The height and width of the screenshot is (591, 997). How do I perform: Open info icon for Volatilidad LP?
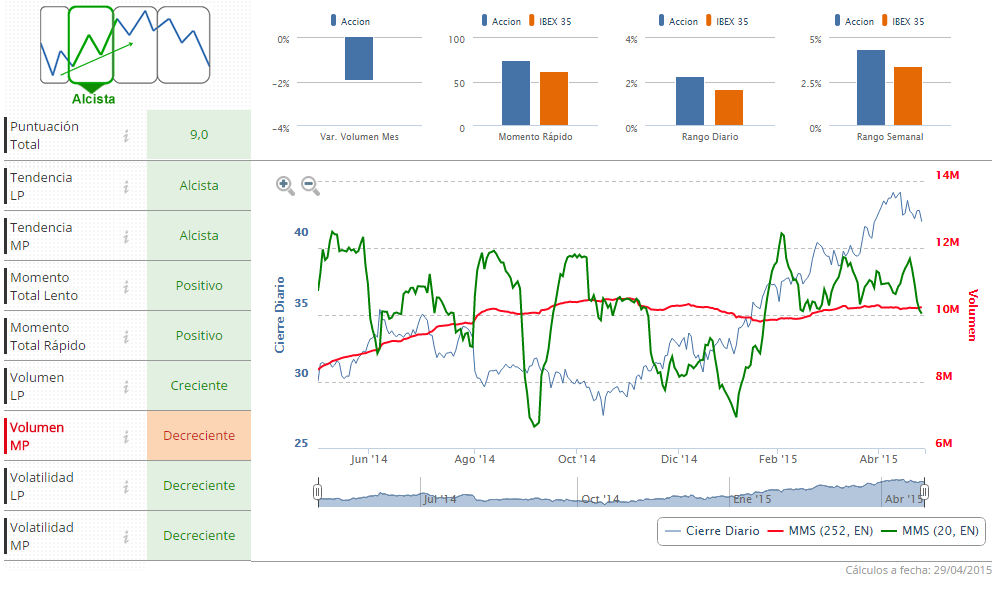pyautogui.click(x=127, y=486)
